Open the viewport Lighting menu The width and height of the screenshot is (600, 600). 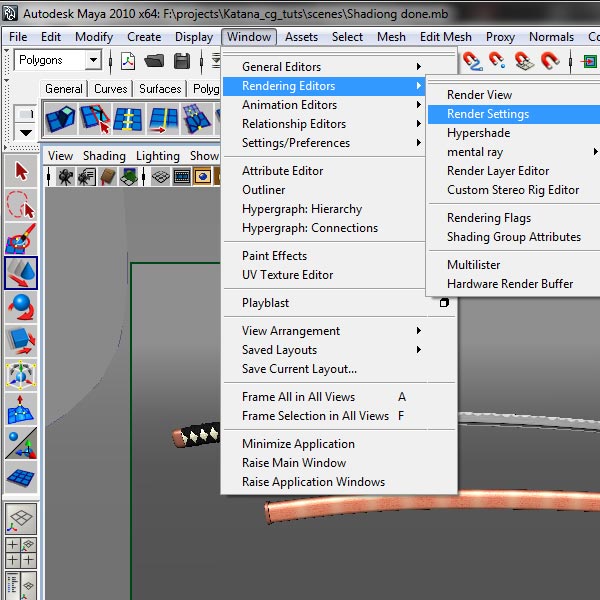158,156
